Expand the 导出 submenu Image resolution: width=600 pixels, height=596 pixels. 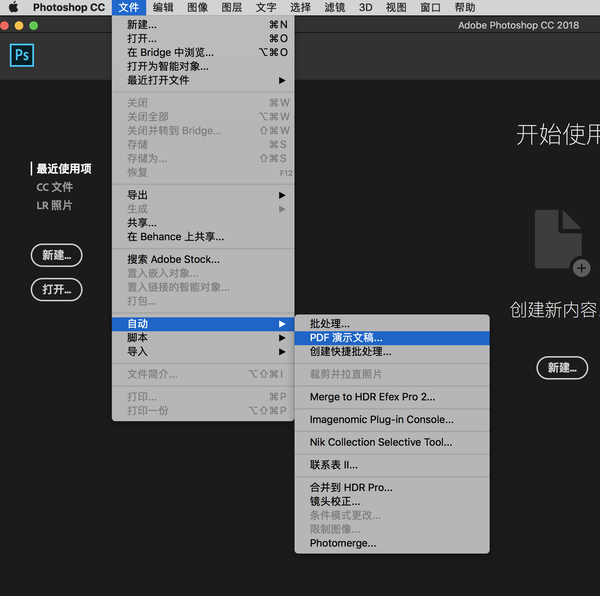pyautogui.click(x=203, y=195)
